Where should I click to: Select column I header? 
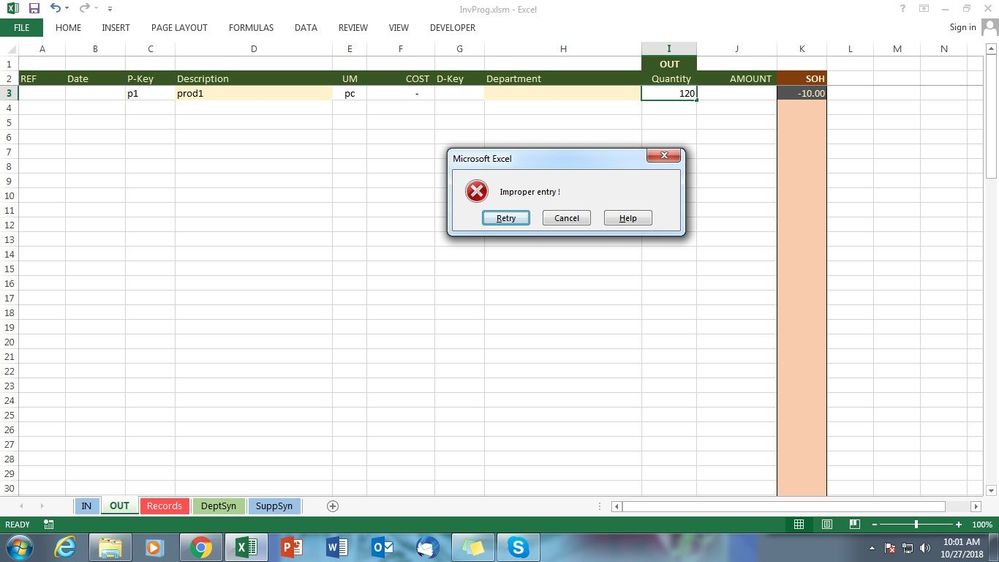[x=669, y=48]
